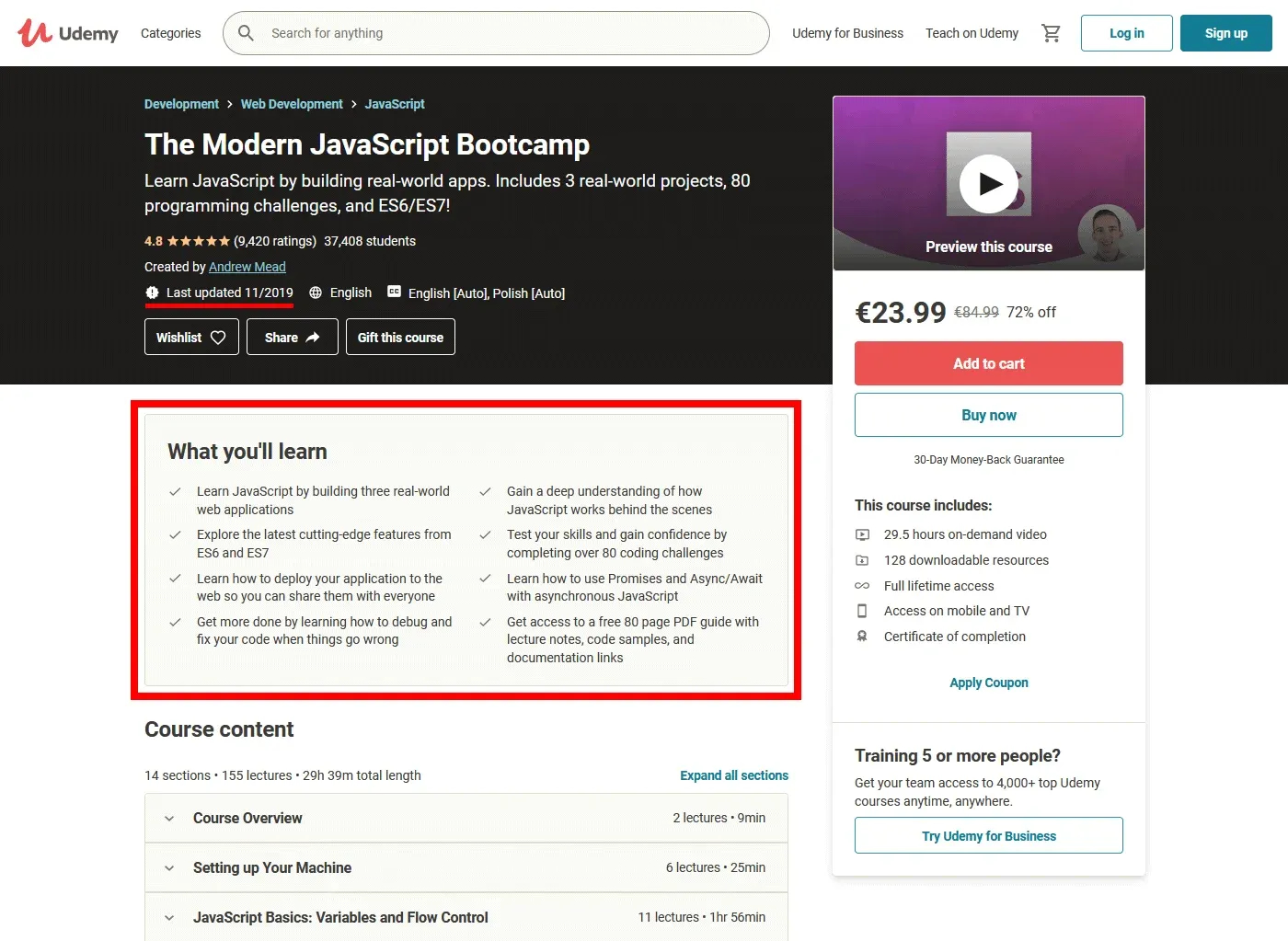Click the lifetime access infinity icon
Screen dimensions: 1288x941
coord(862,586)
